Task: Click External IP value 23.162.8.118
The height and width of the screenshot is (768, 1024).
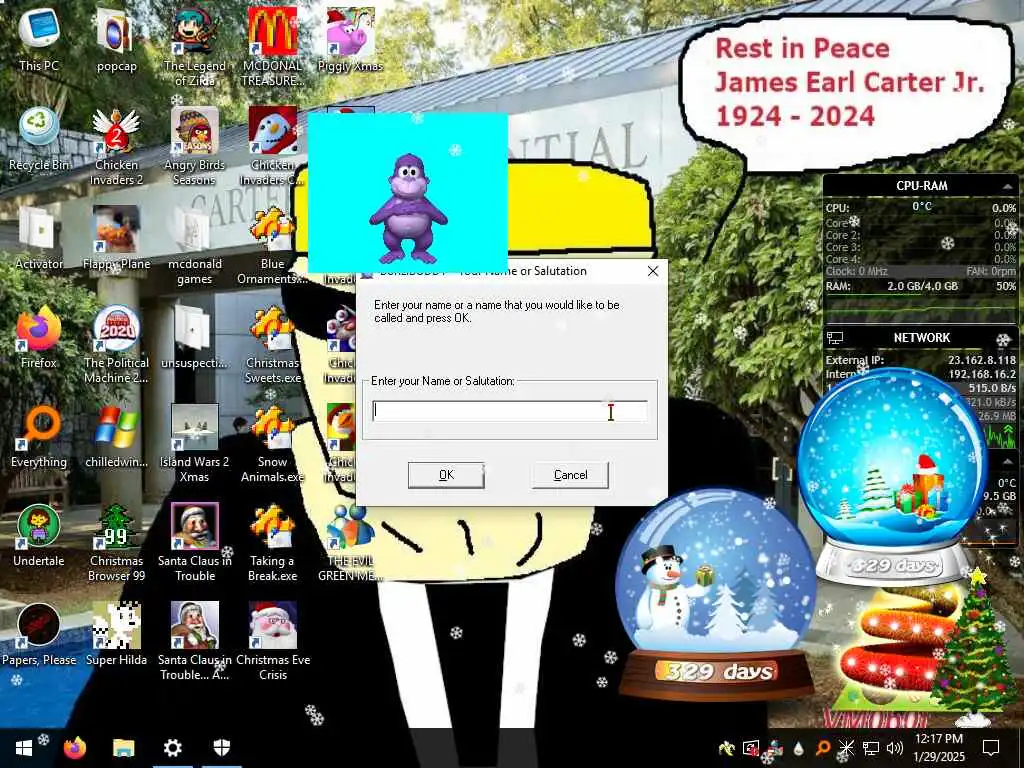Action: coord(982,360)
